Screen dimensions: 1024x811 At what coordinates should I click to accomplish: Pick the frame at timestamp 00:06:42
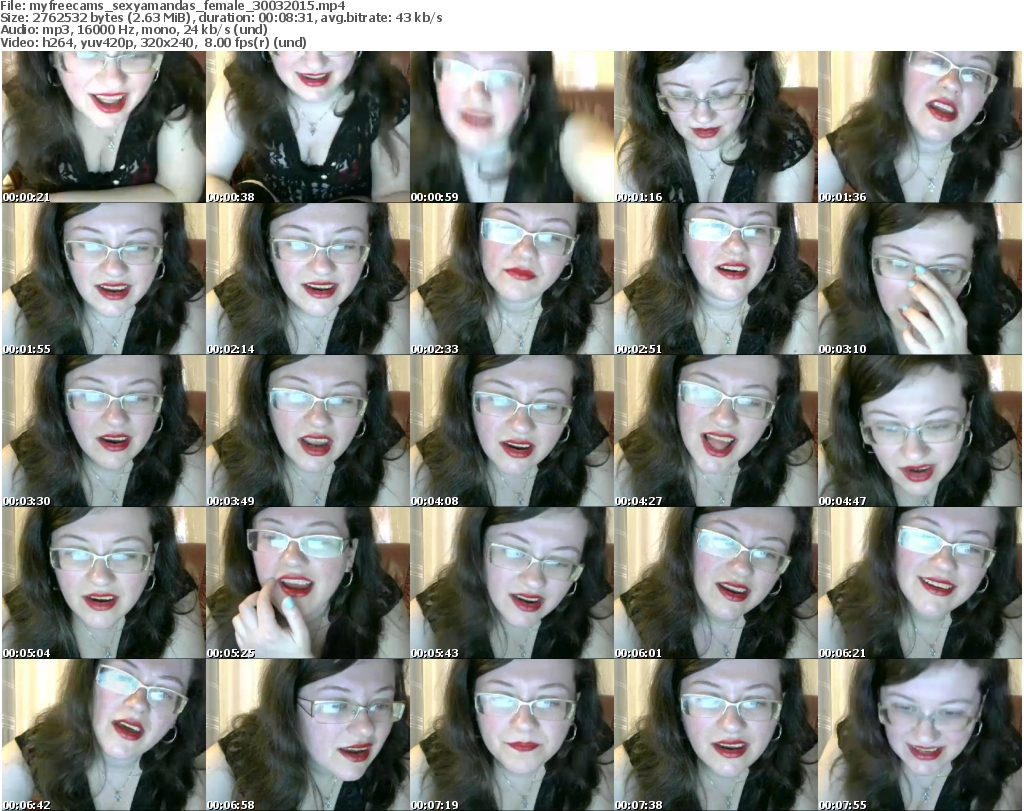tap(104, 735)
